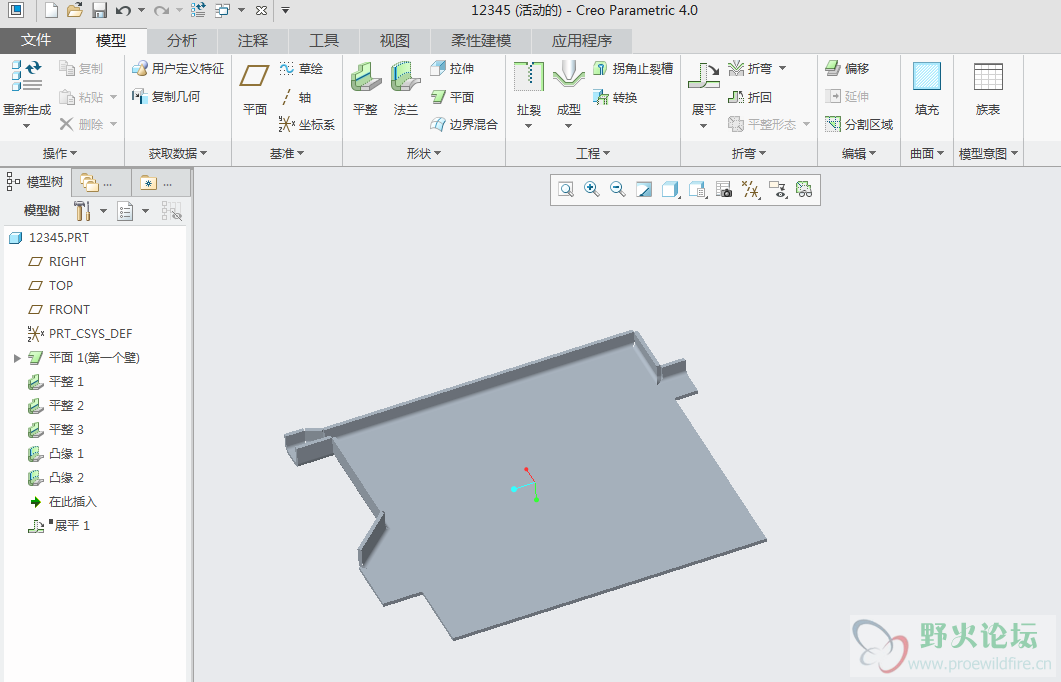Click the New file icon
1061x682 pixels.
point(51,10)
